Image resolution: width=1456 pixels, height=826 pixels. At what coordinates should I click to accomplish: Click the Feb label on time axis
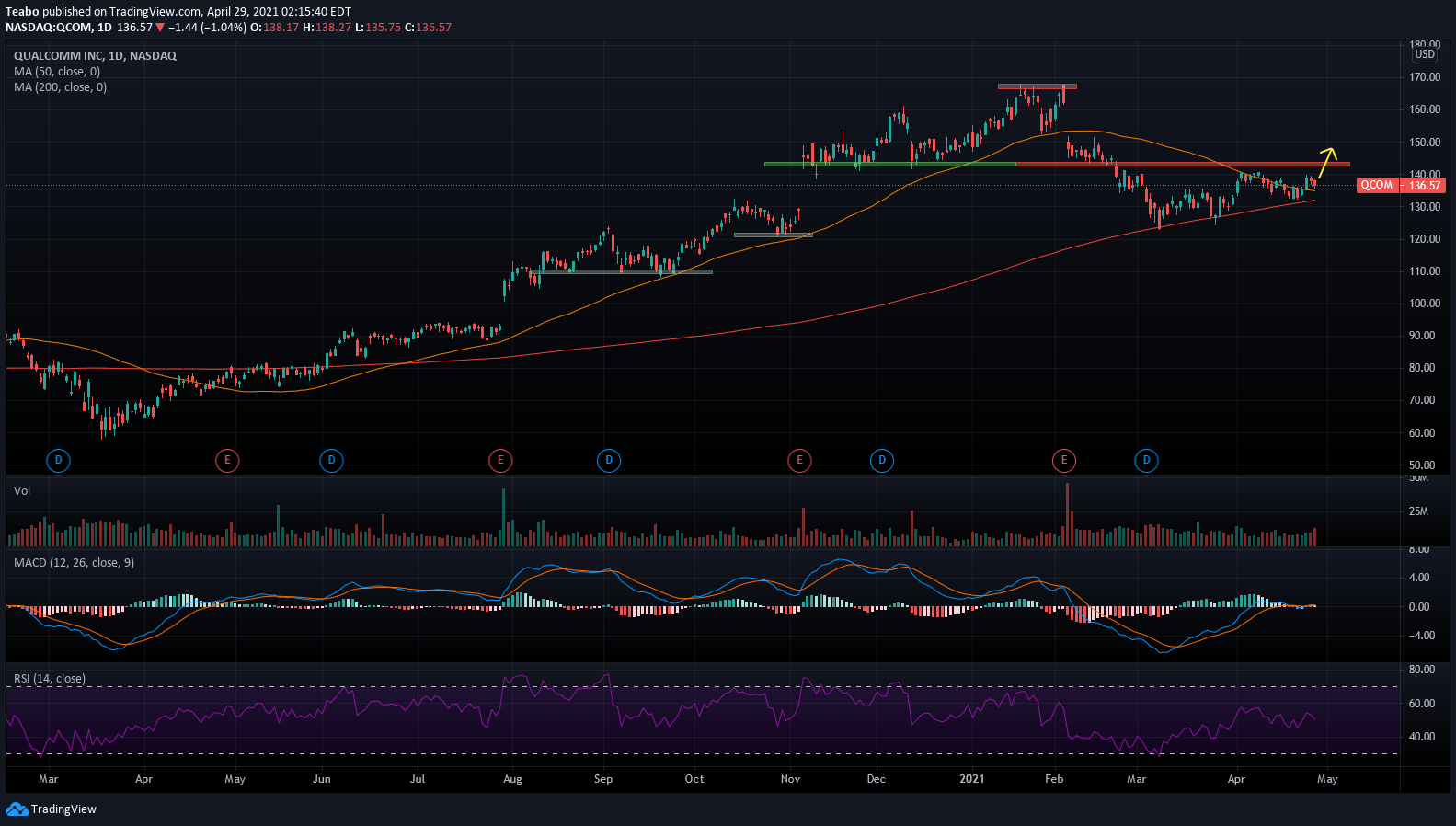(1054, 779)
